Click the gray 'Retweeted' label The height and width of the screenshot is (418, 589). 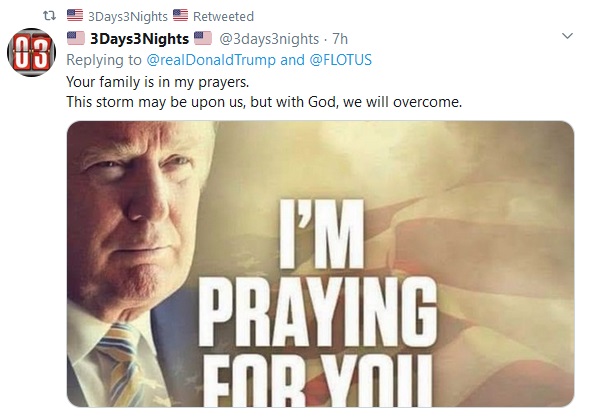tap(223, 17)
